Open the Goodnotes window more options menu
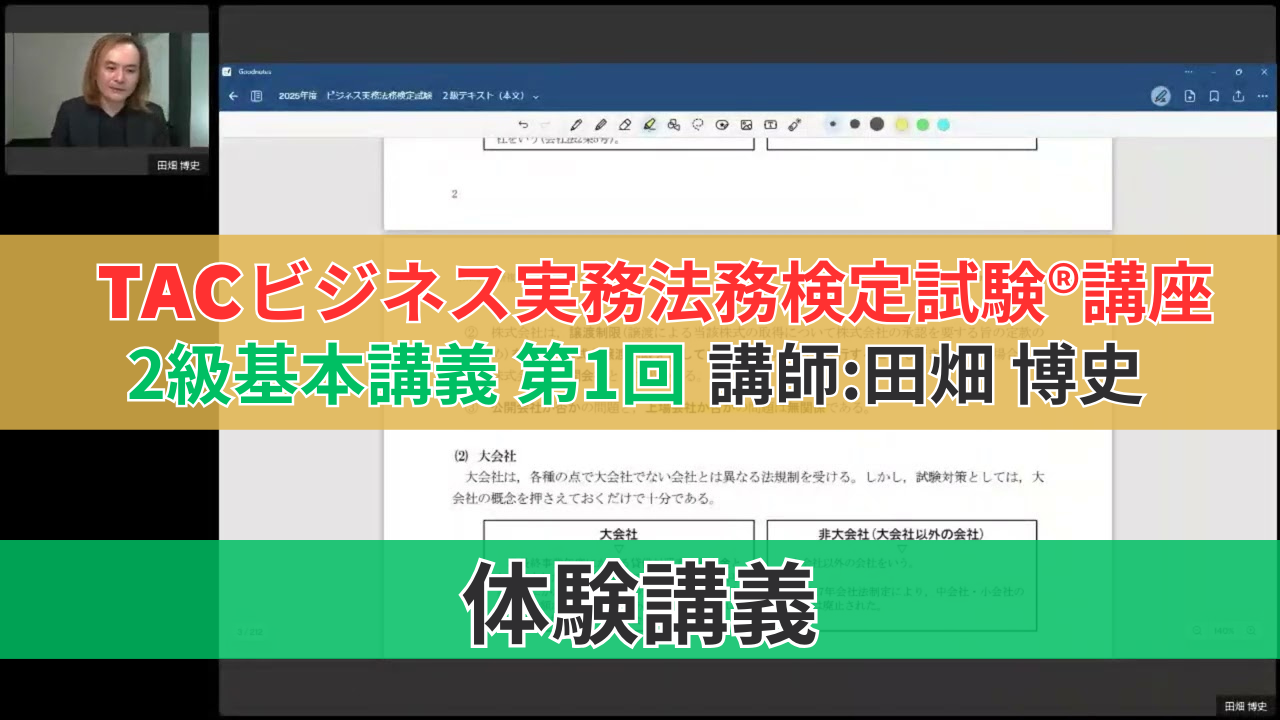Screen dimensions: 1280x720 1188,72
